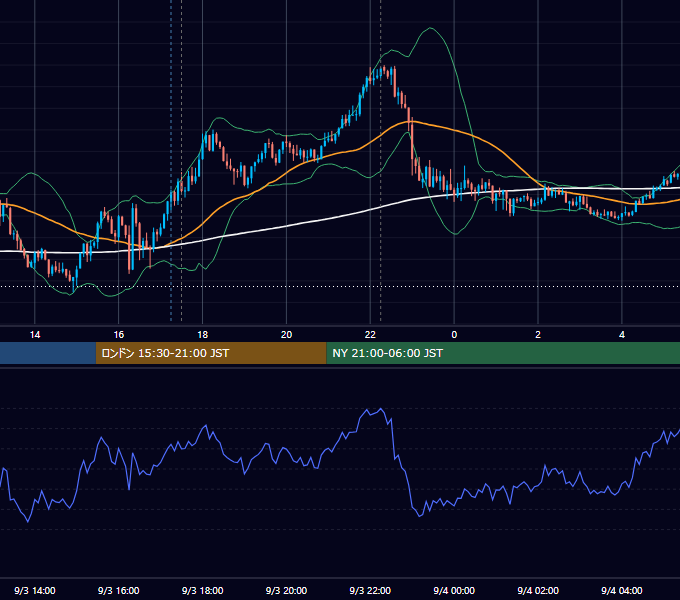Click the 9/4 04:00 date label
The image size is (680, 600).
click(x=622, y=590)
